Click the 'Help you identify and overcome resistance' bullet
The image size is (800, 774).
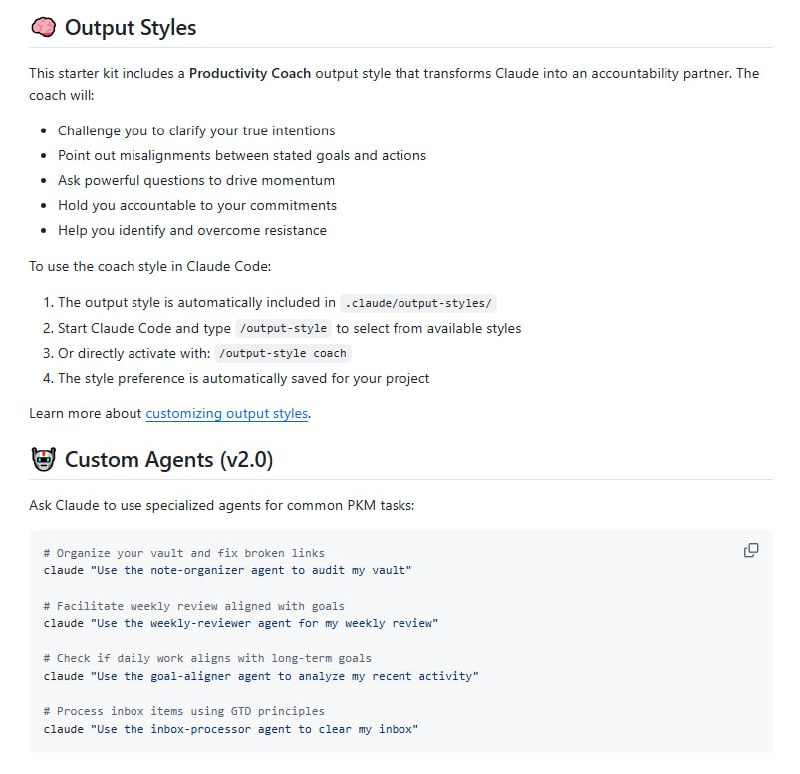[192, 230]
